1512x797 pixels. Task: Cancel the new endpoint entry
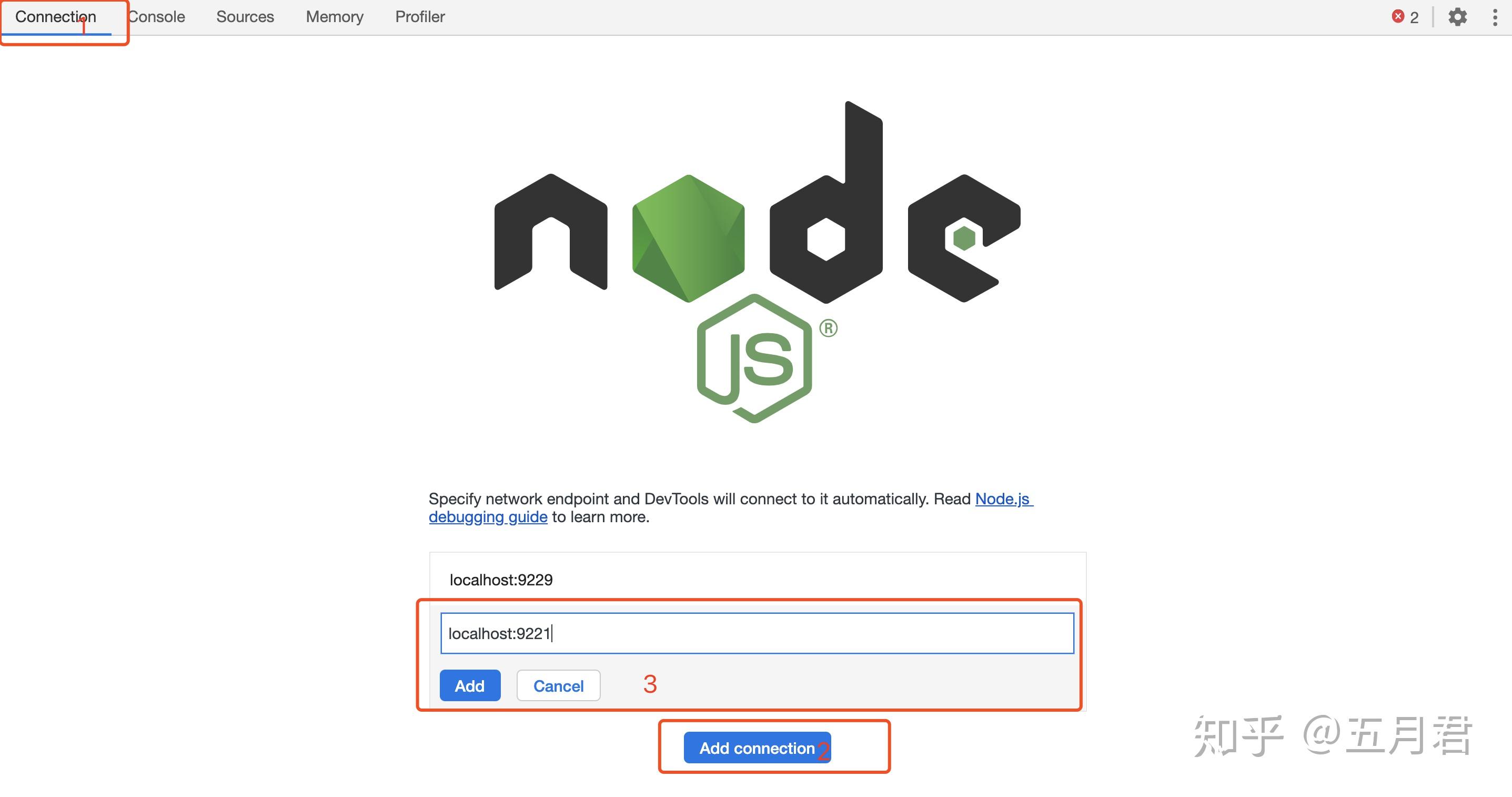coord(558,685)
